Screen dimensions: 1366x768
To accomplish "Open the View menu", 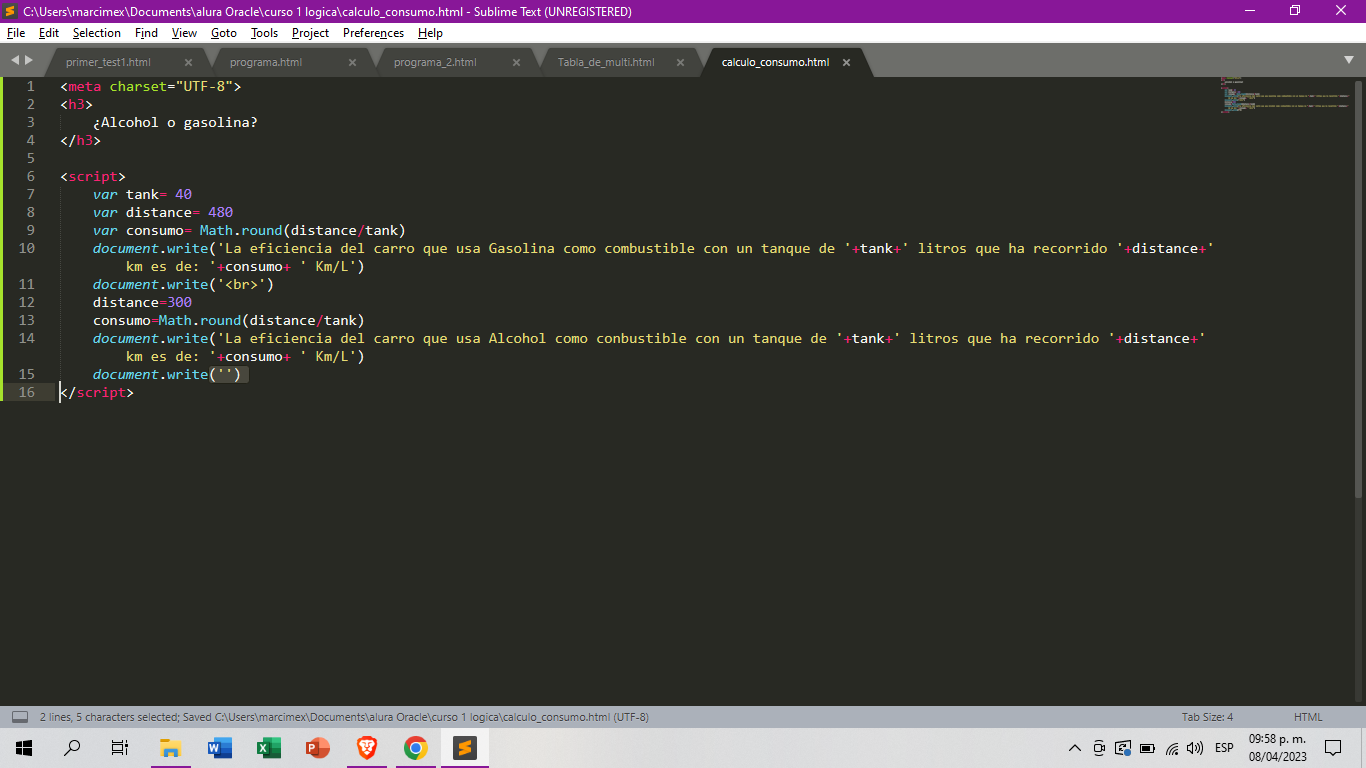I will 184,33.
